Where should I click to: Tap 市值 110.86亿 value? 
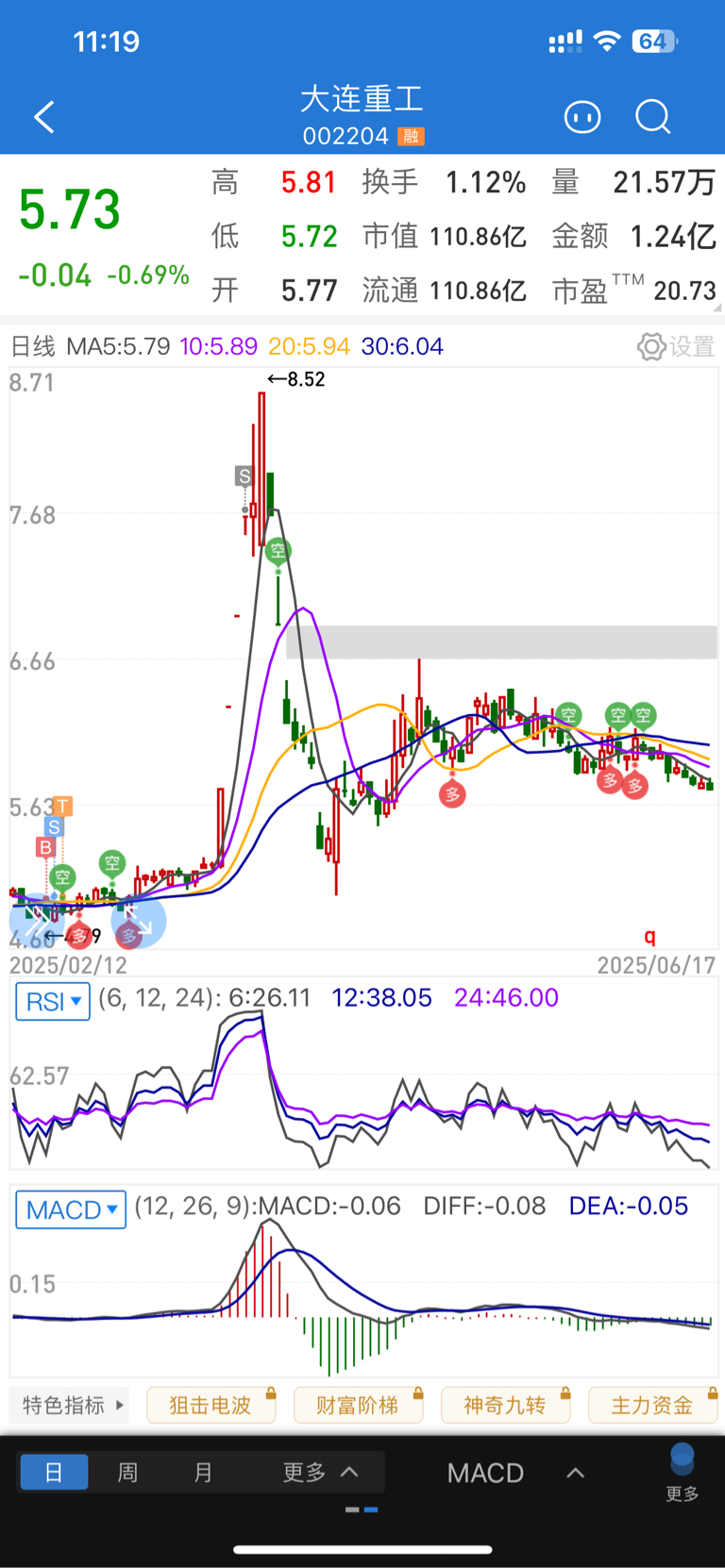pyautogui.click(x=478, y=237)
